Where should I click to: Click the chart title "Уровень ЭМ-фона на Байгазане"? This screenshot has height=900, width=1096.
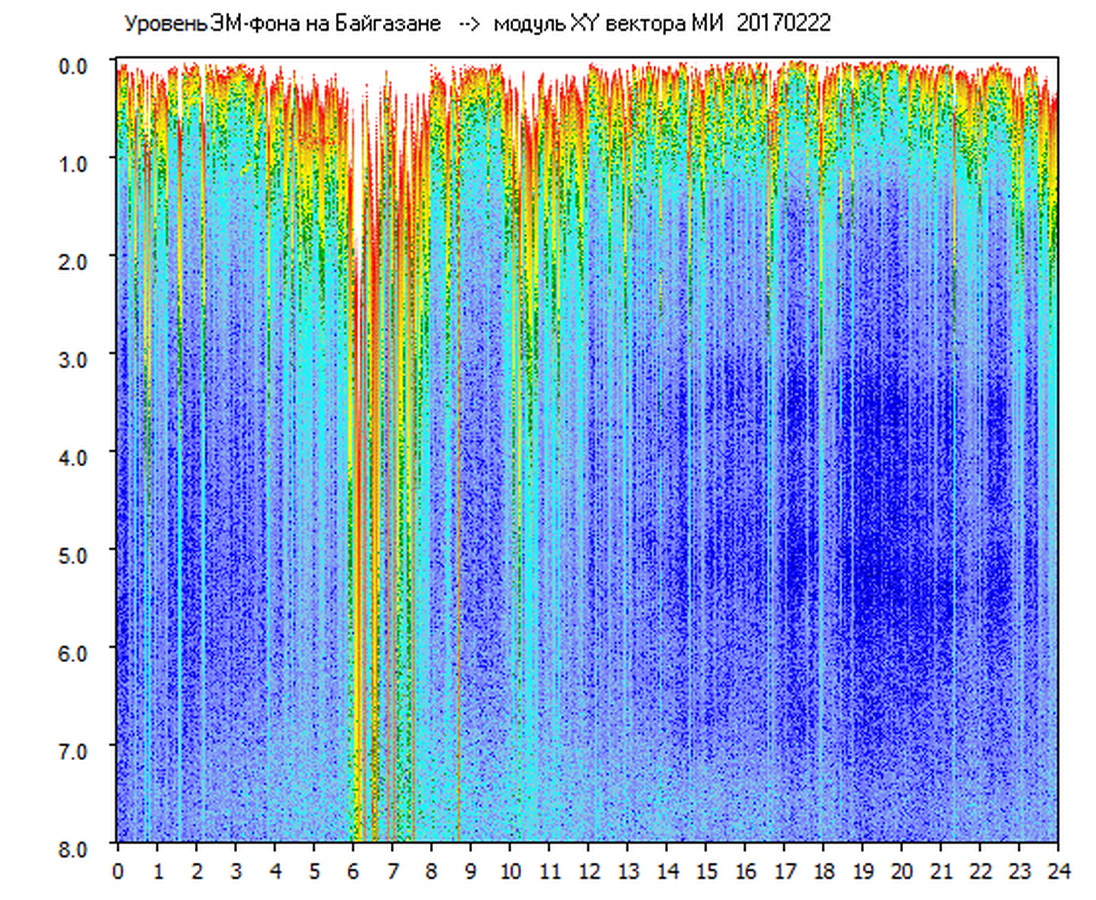(282, 25)
